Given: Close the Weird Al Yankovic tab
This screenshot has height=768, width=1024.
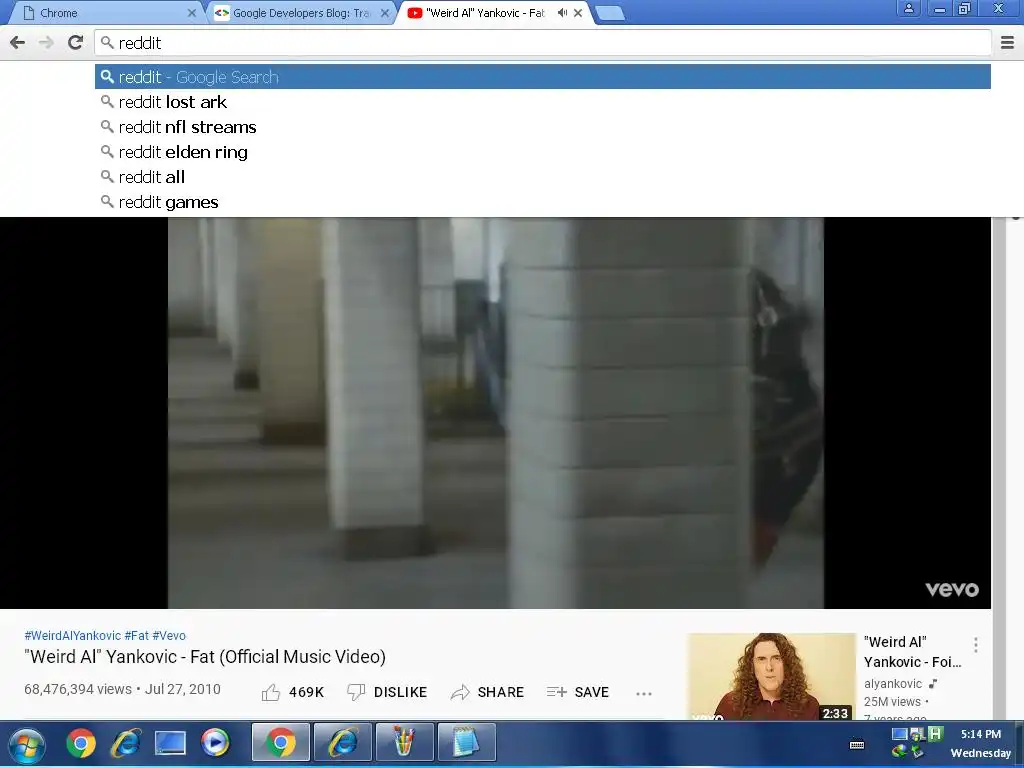Looking at the screenshot, I should (578, 13).
